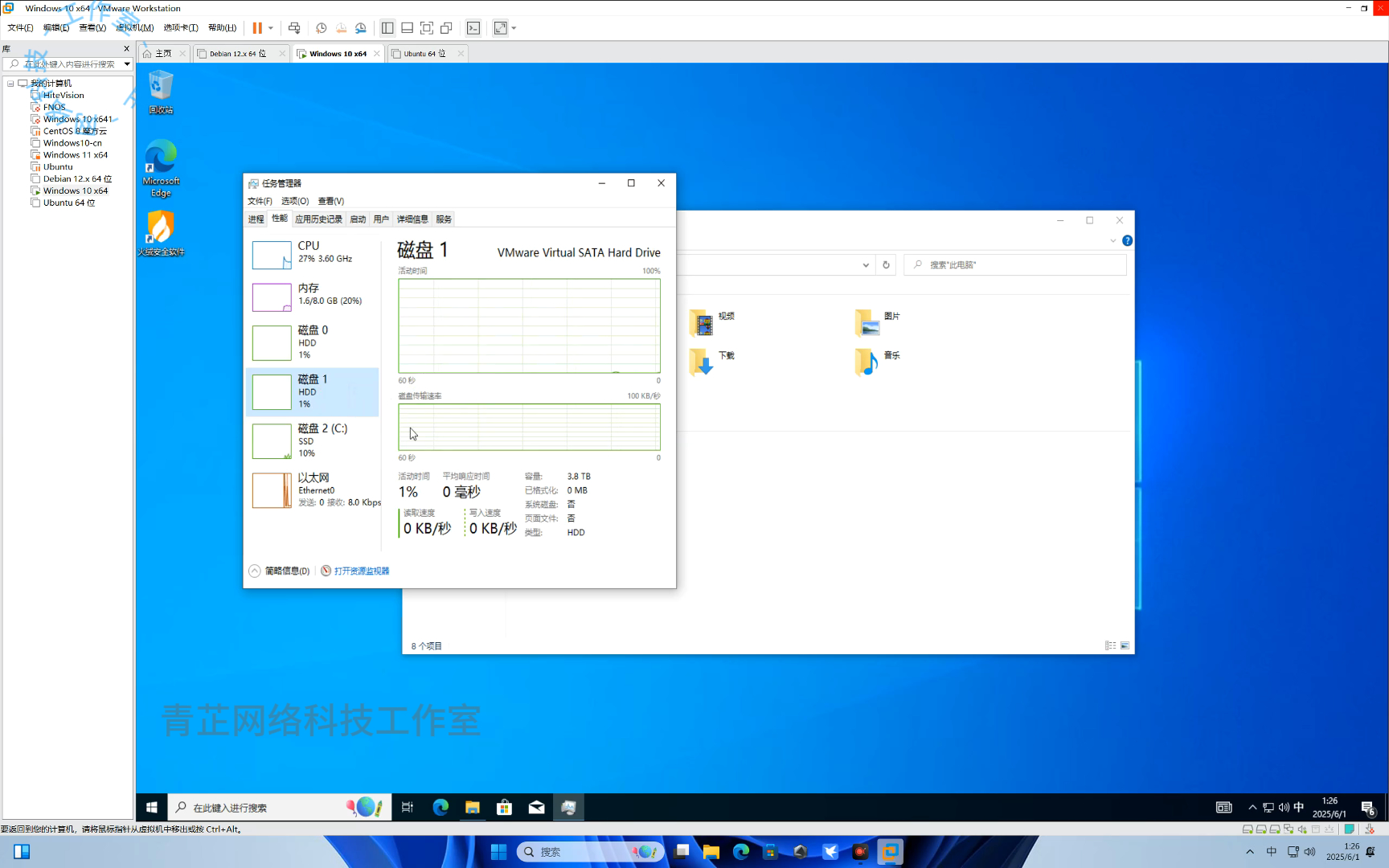
Task: Open the 视频 folder in Explorer
Action: [713, 322]
